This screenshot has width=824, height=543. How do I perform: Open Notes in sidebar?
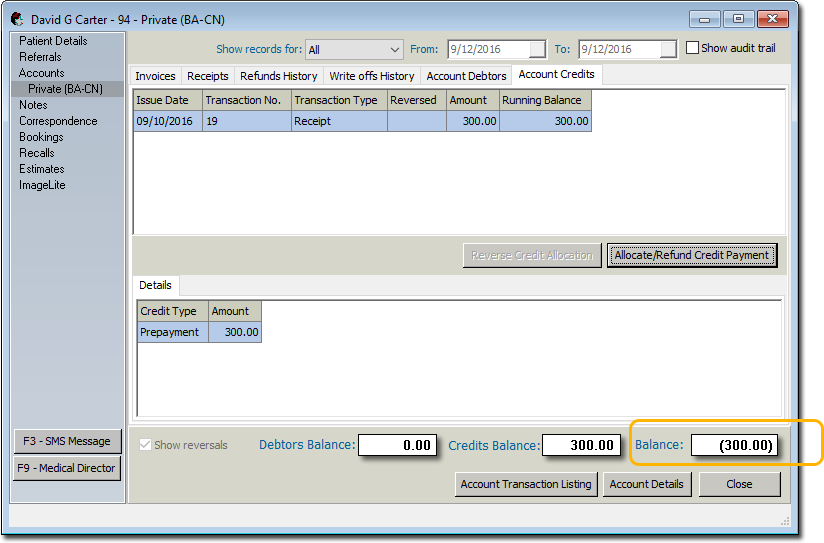(33, 105)
